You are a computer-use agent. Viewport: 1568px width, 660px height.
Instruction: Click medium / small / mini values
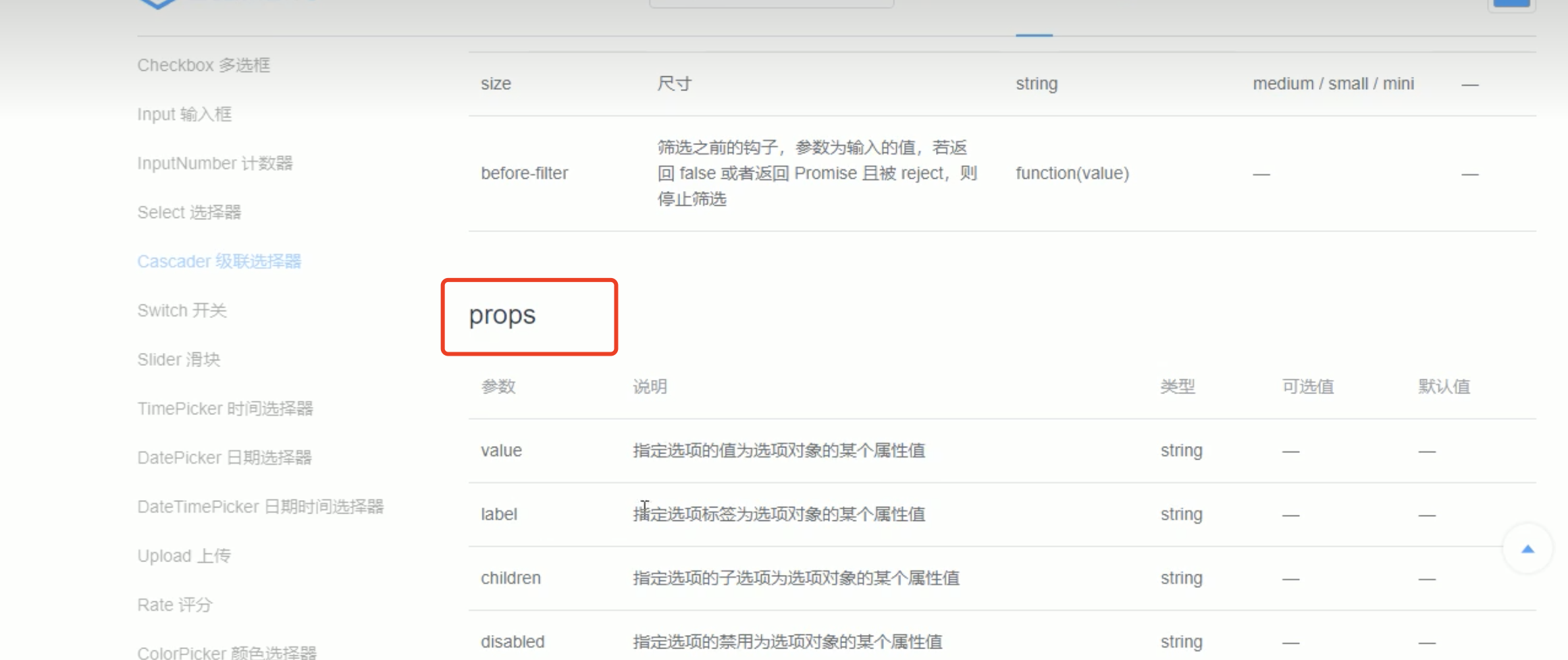point(1333,84)
